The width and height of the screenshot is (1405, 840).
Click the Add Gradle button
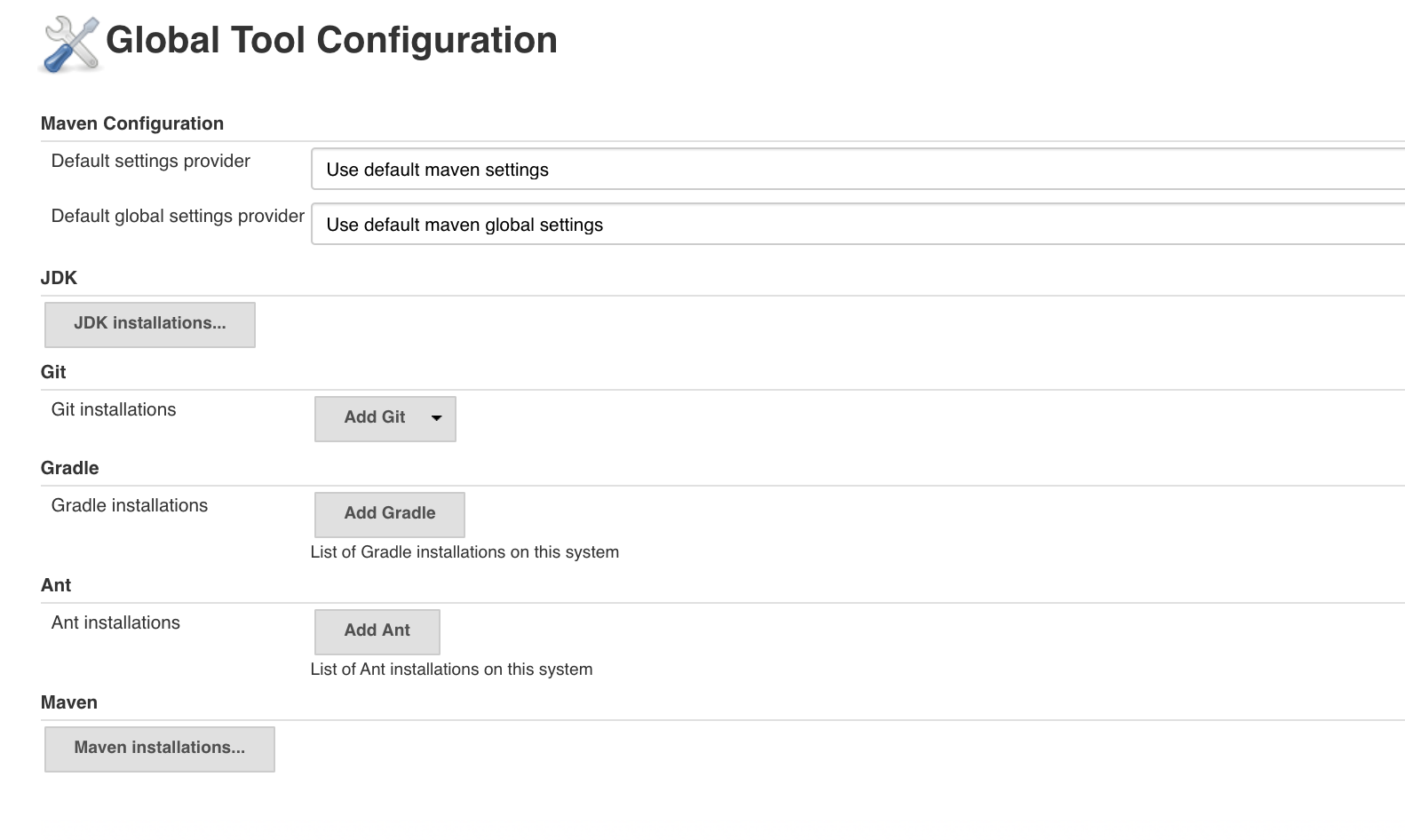coord(390,514)
